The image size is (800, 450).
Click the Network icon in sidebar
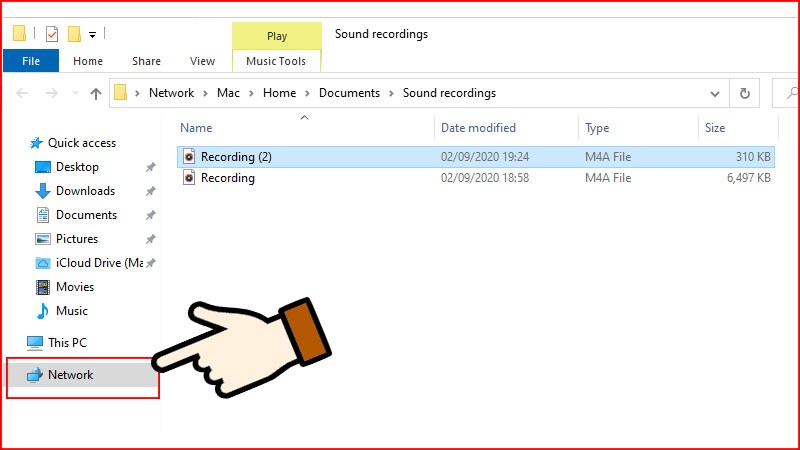tap(36, 375)
